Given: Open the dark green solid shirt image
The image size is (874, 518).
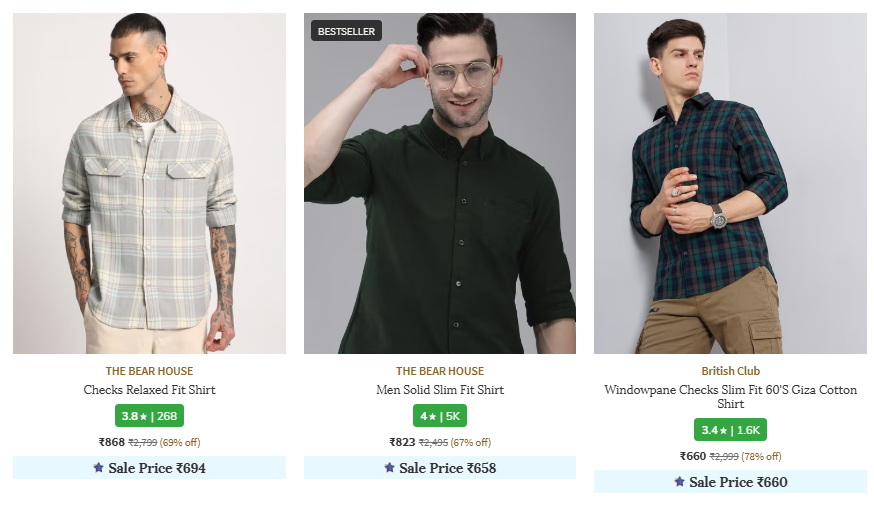Looking at the screenshot, I should pyautogui.click(x=440, y=184).
